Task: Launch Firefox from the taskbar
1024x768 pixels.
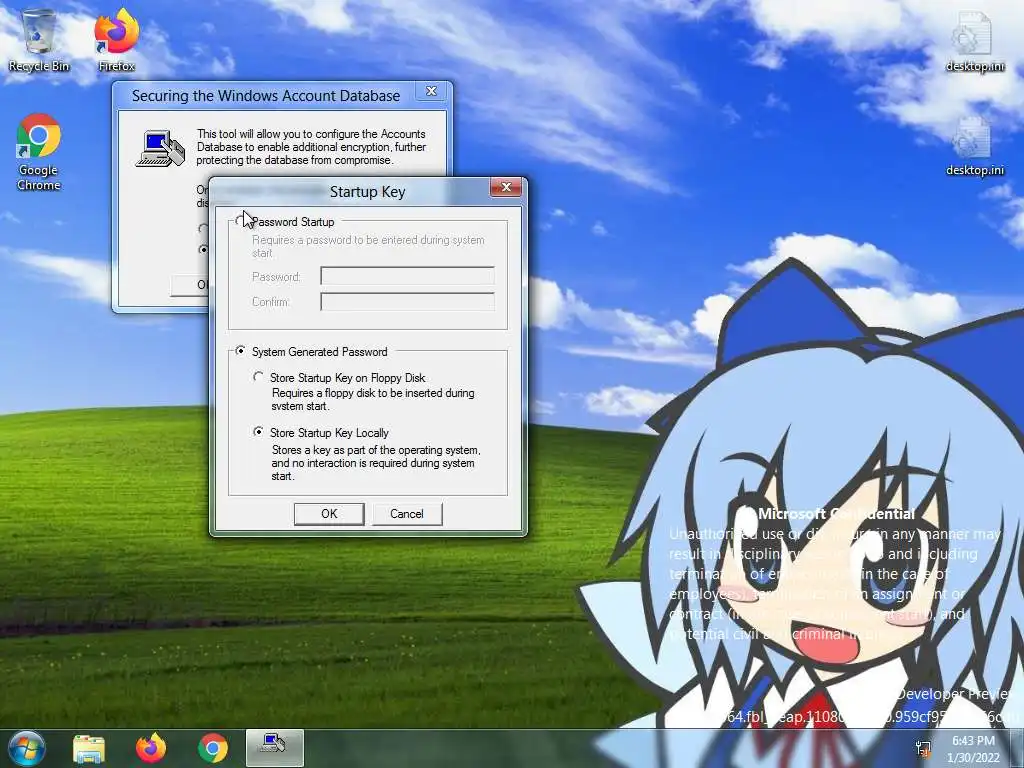Action: pos(151,748)
